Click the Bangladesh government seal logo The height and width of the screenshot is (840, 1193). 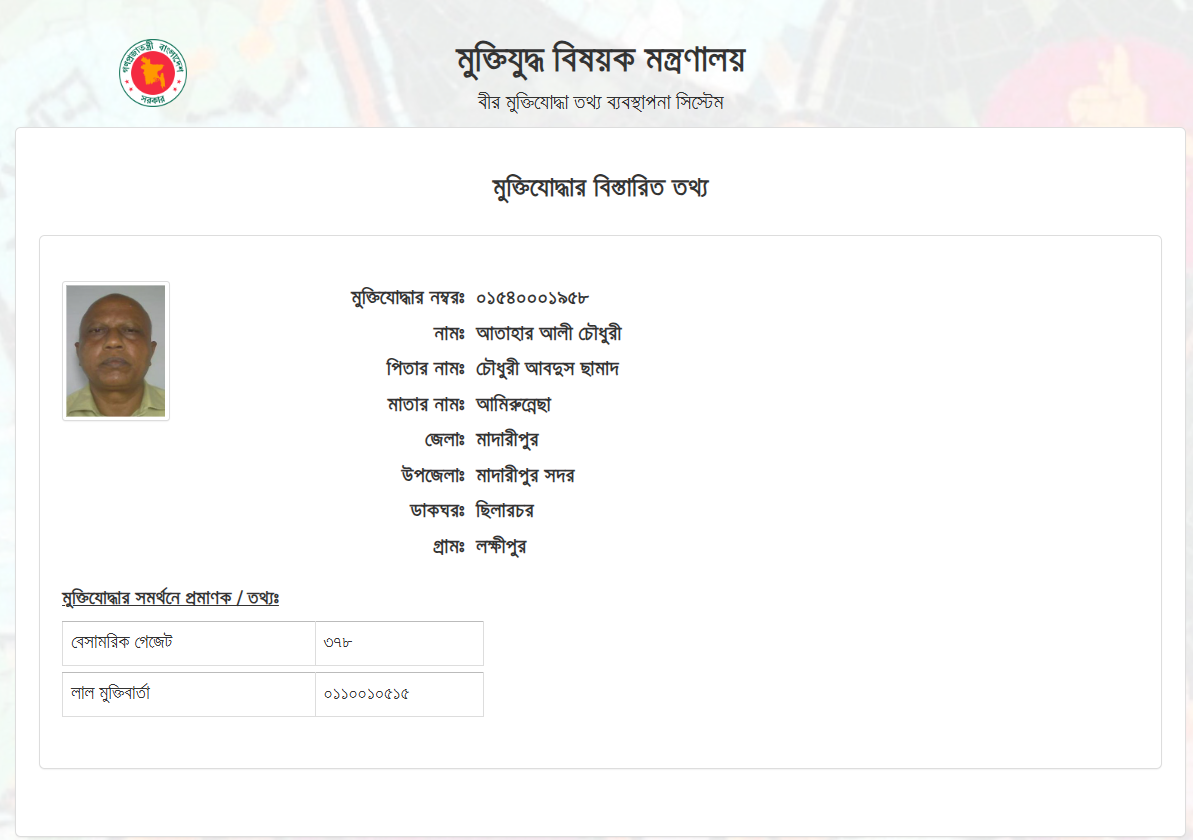point(154,73)
